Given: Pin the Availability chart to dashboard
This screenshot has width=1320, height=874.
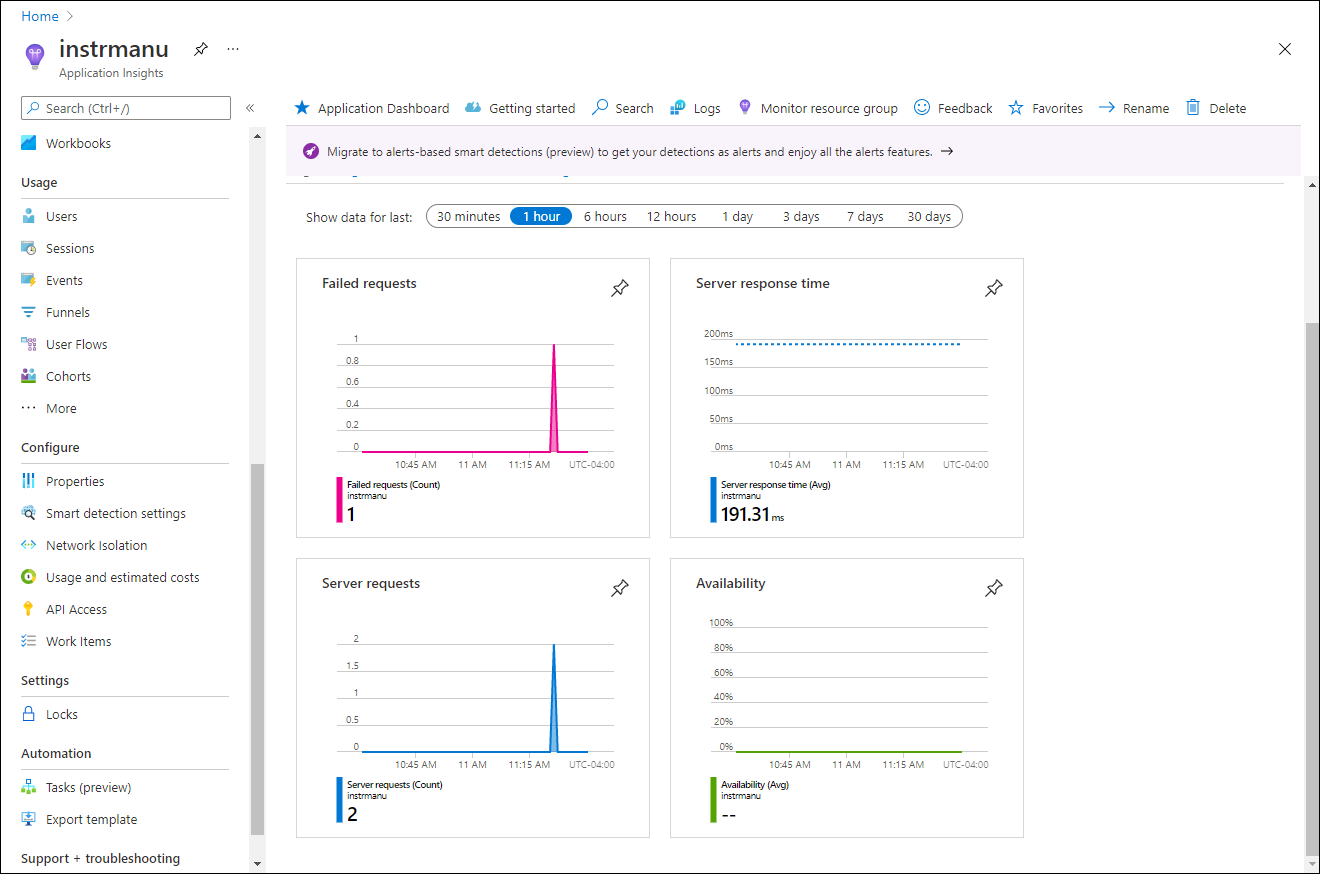Looking at the screenshot, I should point(994,588).
